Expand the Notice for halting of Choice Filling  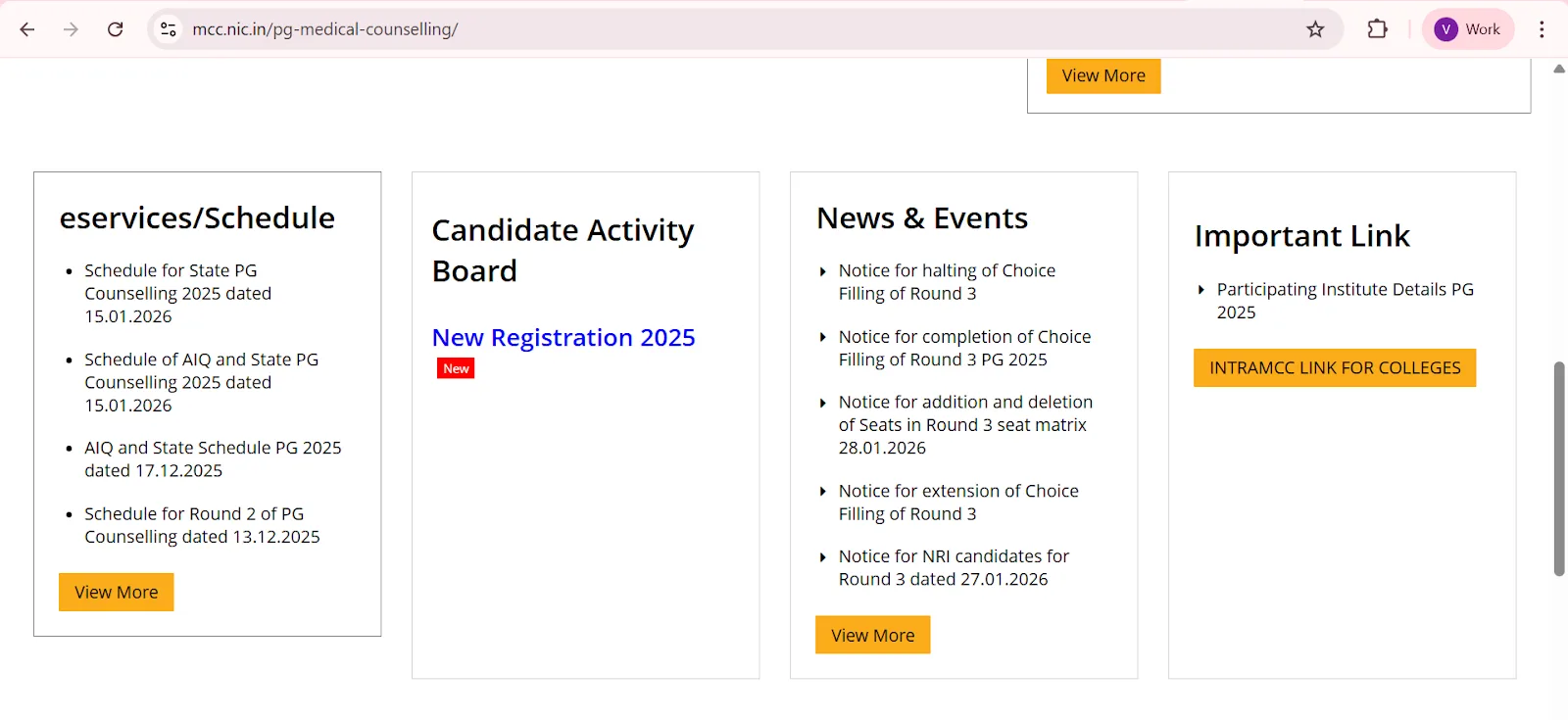point(947,281)
